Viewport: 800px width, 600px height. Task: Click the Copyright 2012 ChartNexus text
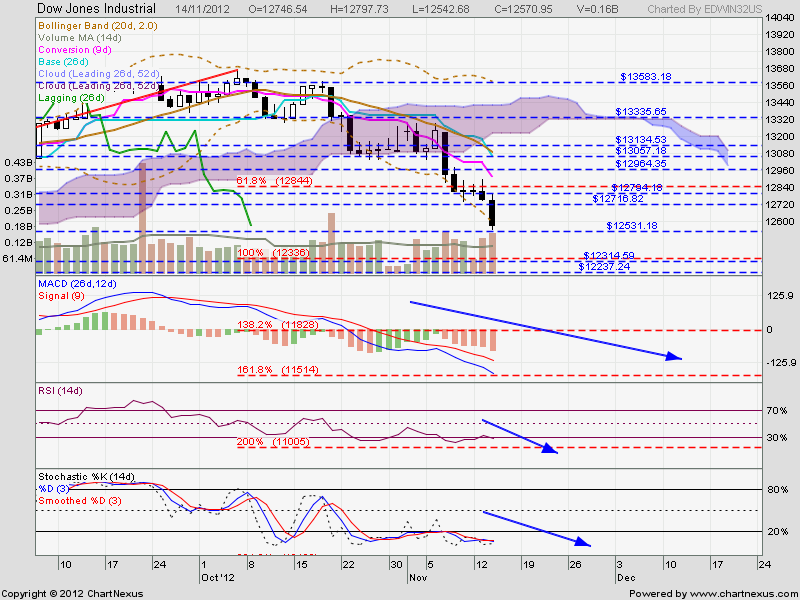(x=72, y=594)
